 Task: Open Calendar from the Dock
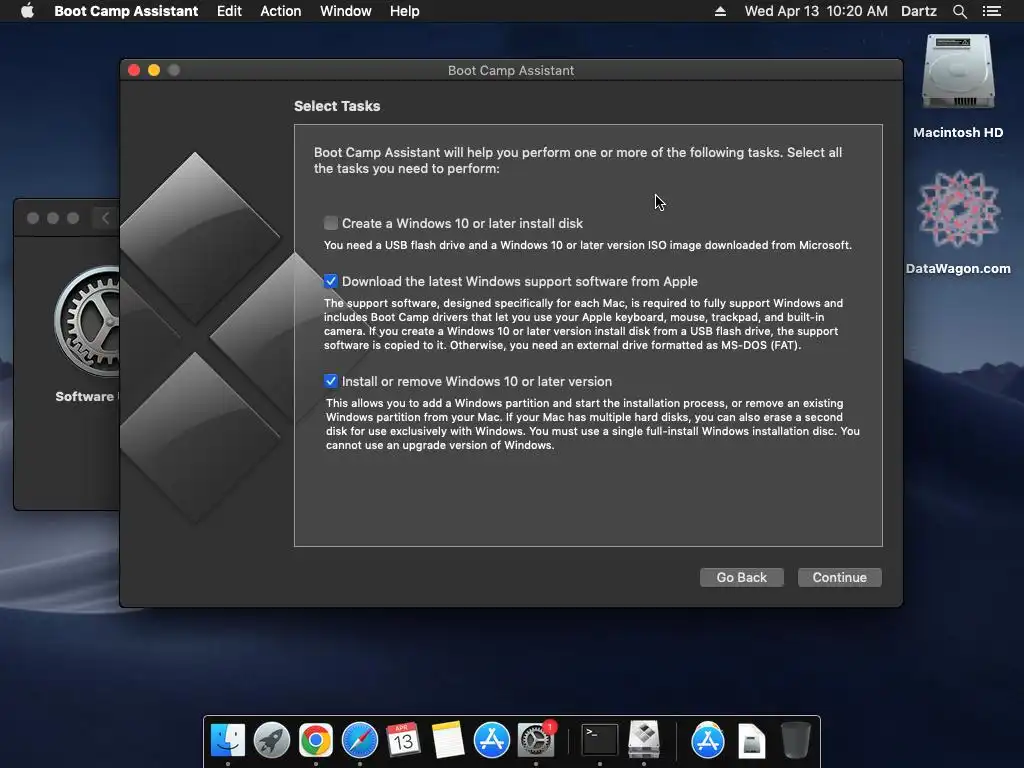(403, 740)
